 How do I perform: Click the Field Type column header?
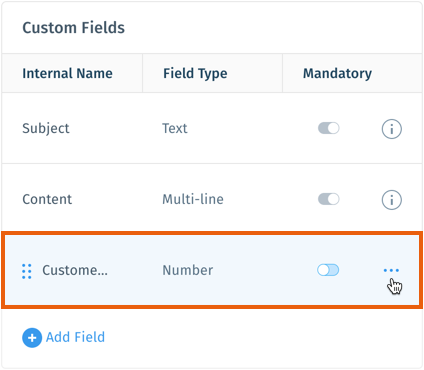(x=195, y=73)
